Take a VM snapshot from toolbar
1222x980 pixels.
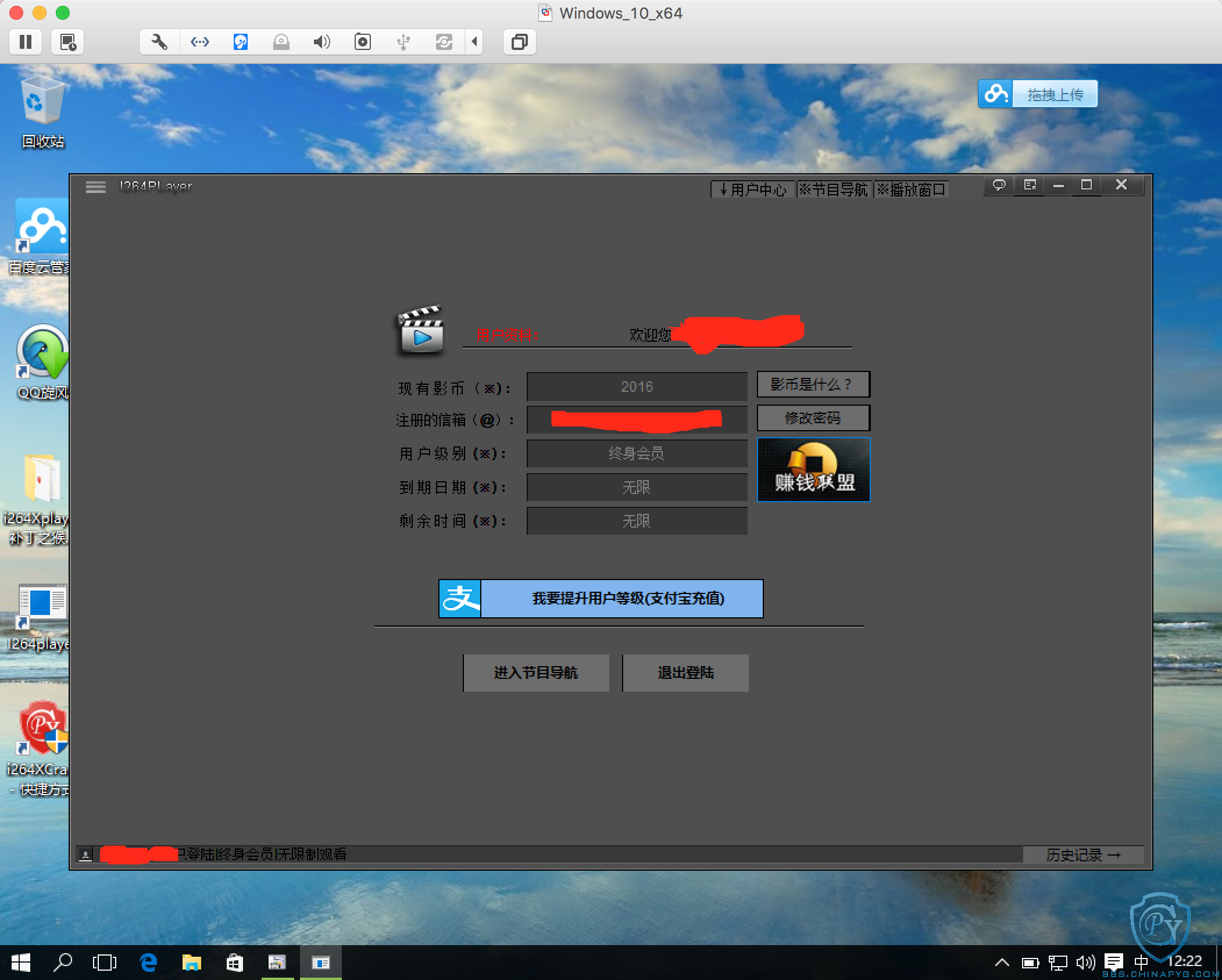tap(68, 42)
